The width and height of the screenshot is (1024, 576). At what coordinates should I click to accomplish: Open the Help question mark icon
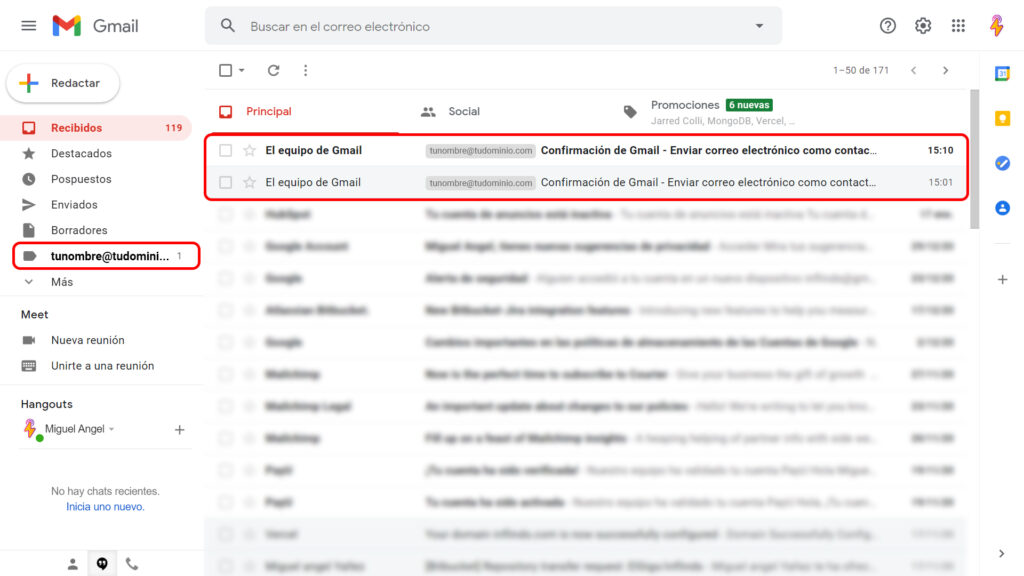888,25
